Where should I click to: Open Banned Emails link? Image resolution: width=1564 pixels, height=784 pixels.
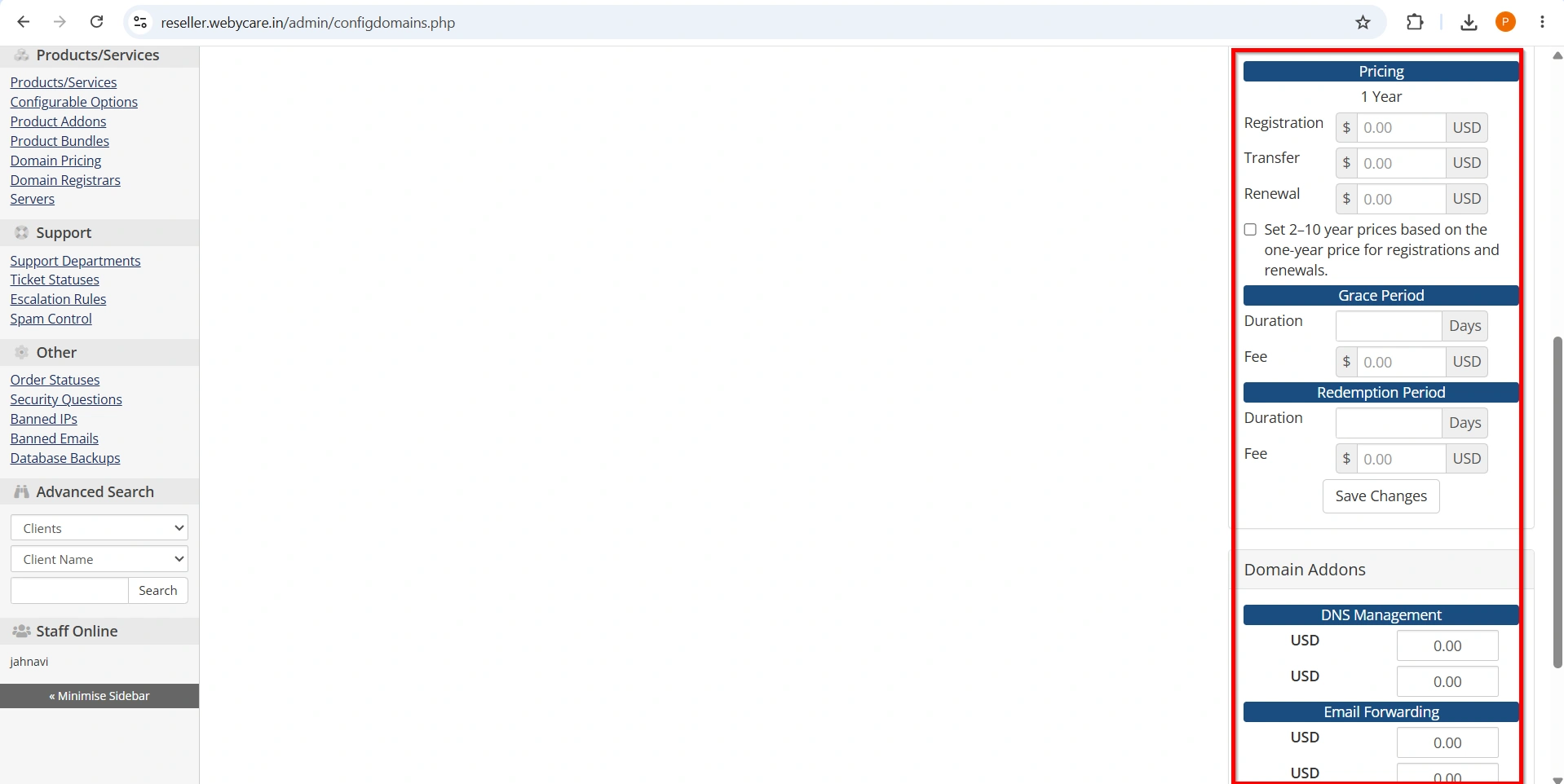pyautogui.click(x=55, y=438)
